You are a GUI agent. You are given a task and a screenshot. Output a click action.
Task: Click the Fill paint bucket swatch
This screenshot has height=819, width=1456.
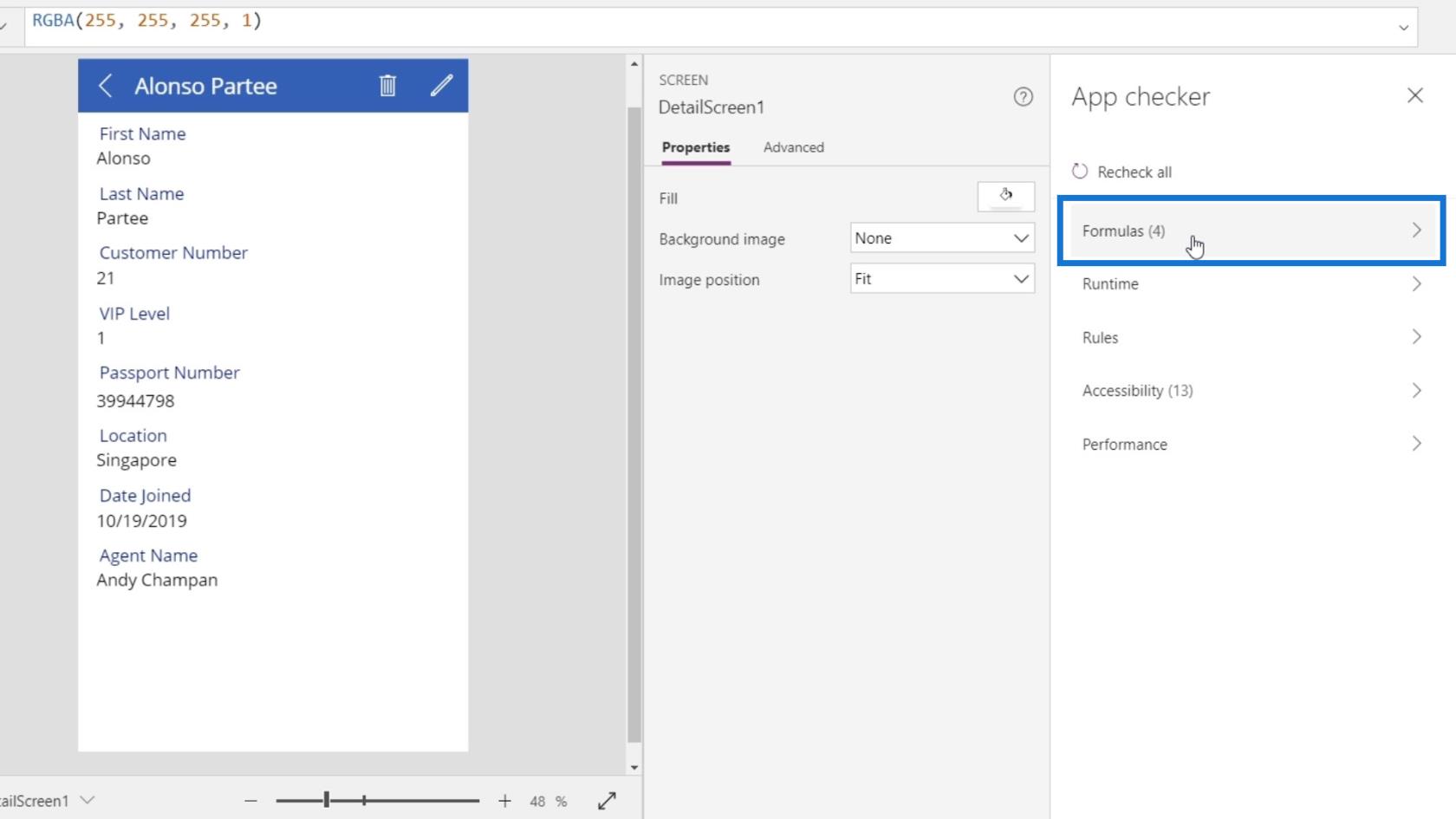(1005, 197)
